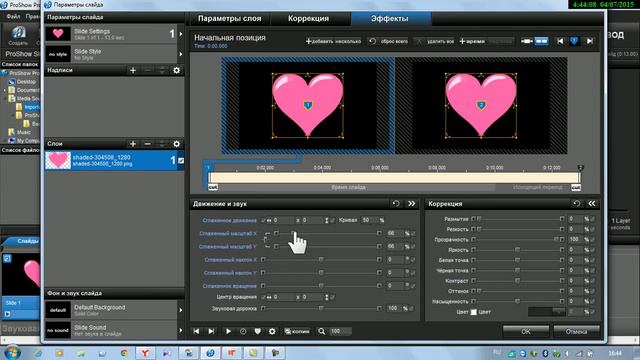640x360 pixels.
Task: Select Music folder in ProShow folder list
Action: (x=23, y=132)
